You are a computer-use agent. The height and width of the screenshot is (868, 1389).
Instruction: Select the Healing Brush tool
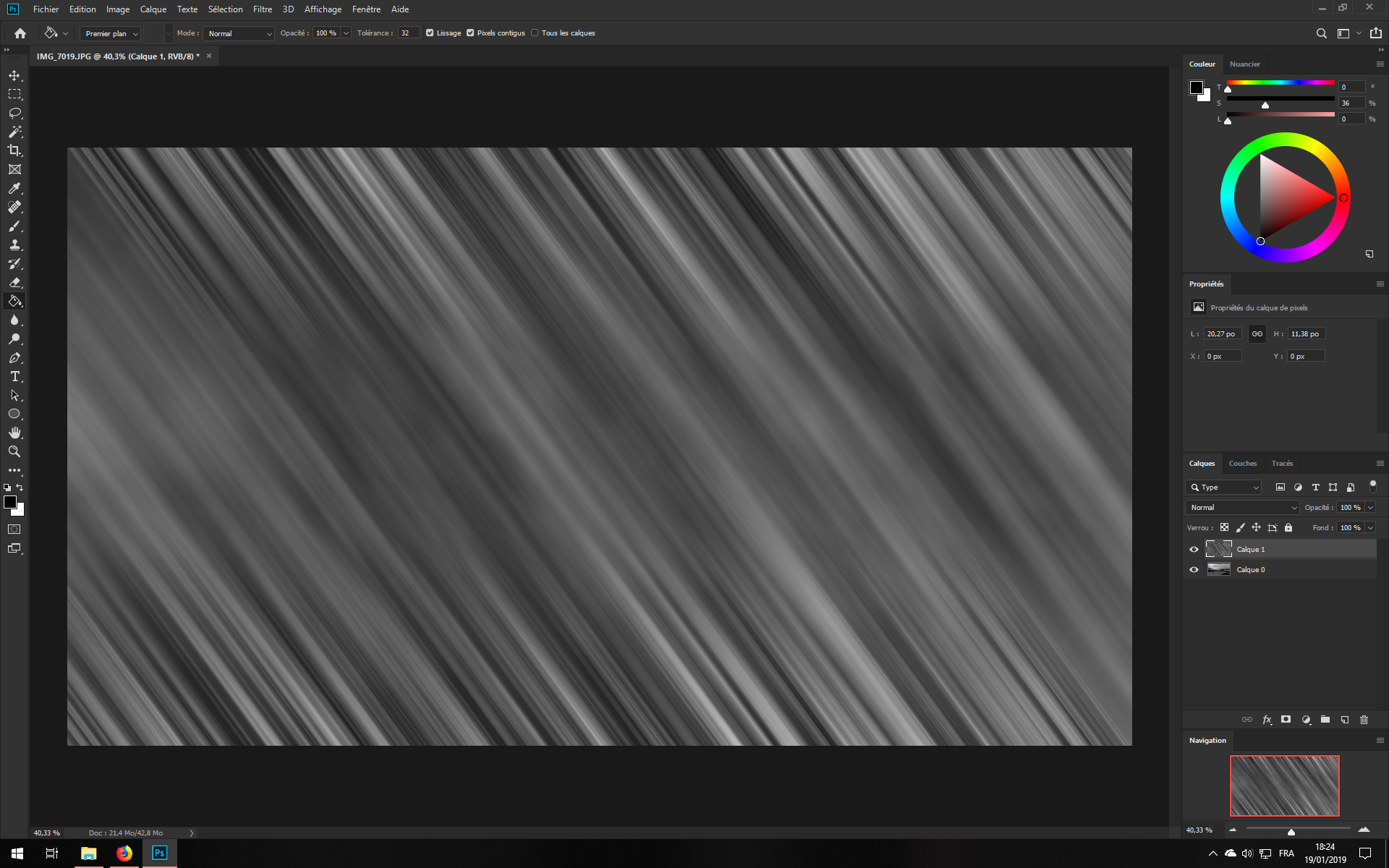(x=14, y=207)
